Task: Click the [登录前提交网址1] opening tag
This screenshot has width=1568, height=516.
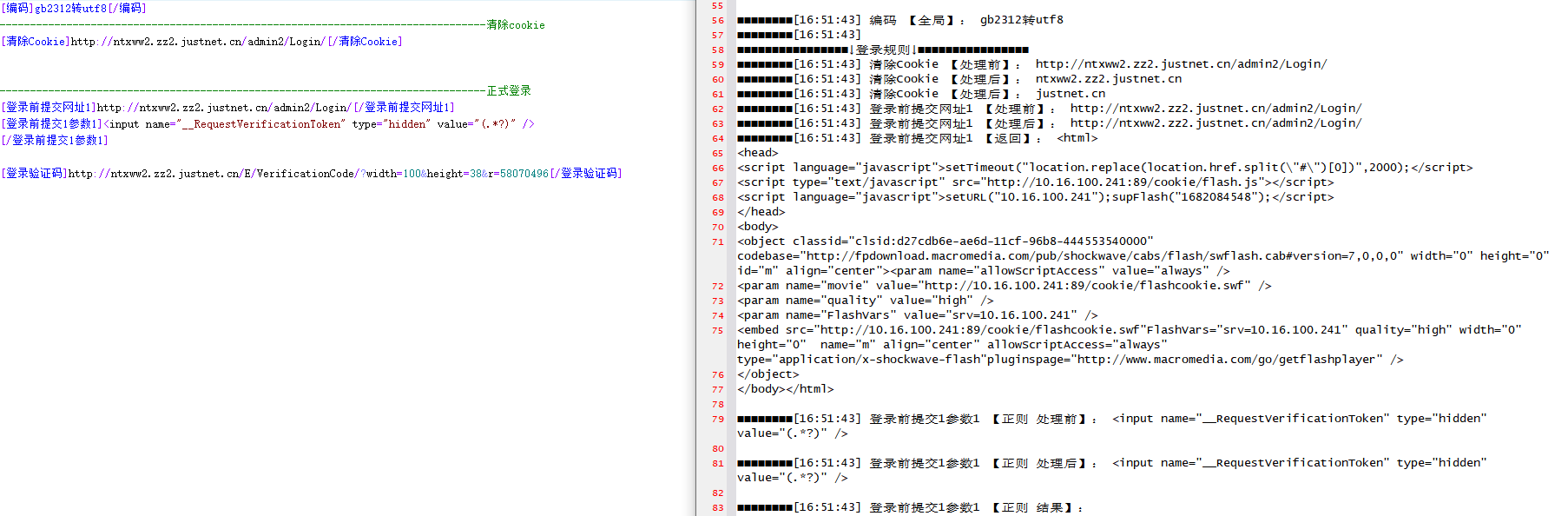Action: click(49, 108)
